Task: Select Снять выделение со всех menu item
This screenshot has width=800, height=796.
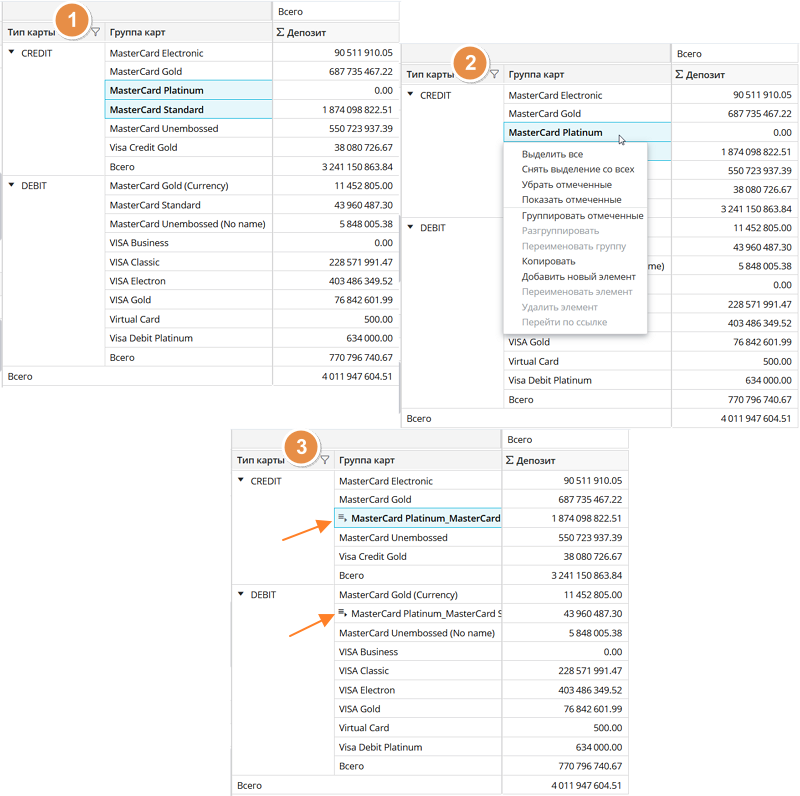Action: (577, 170)
